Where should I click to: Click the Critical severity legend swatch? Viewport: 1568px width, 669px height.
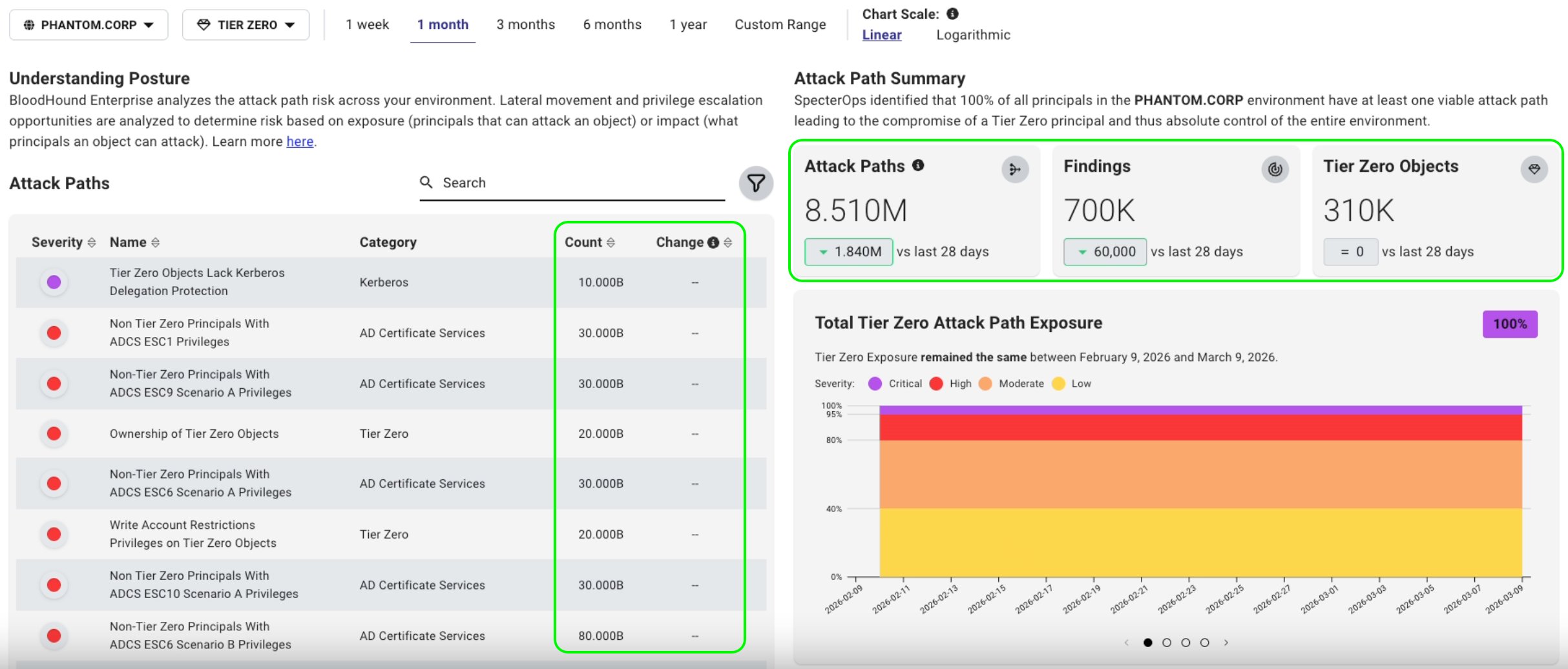coord(875,384)
